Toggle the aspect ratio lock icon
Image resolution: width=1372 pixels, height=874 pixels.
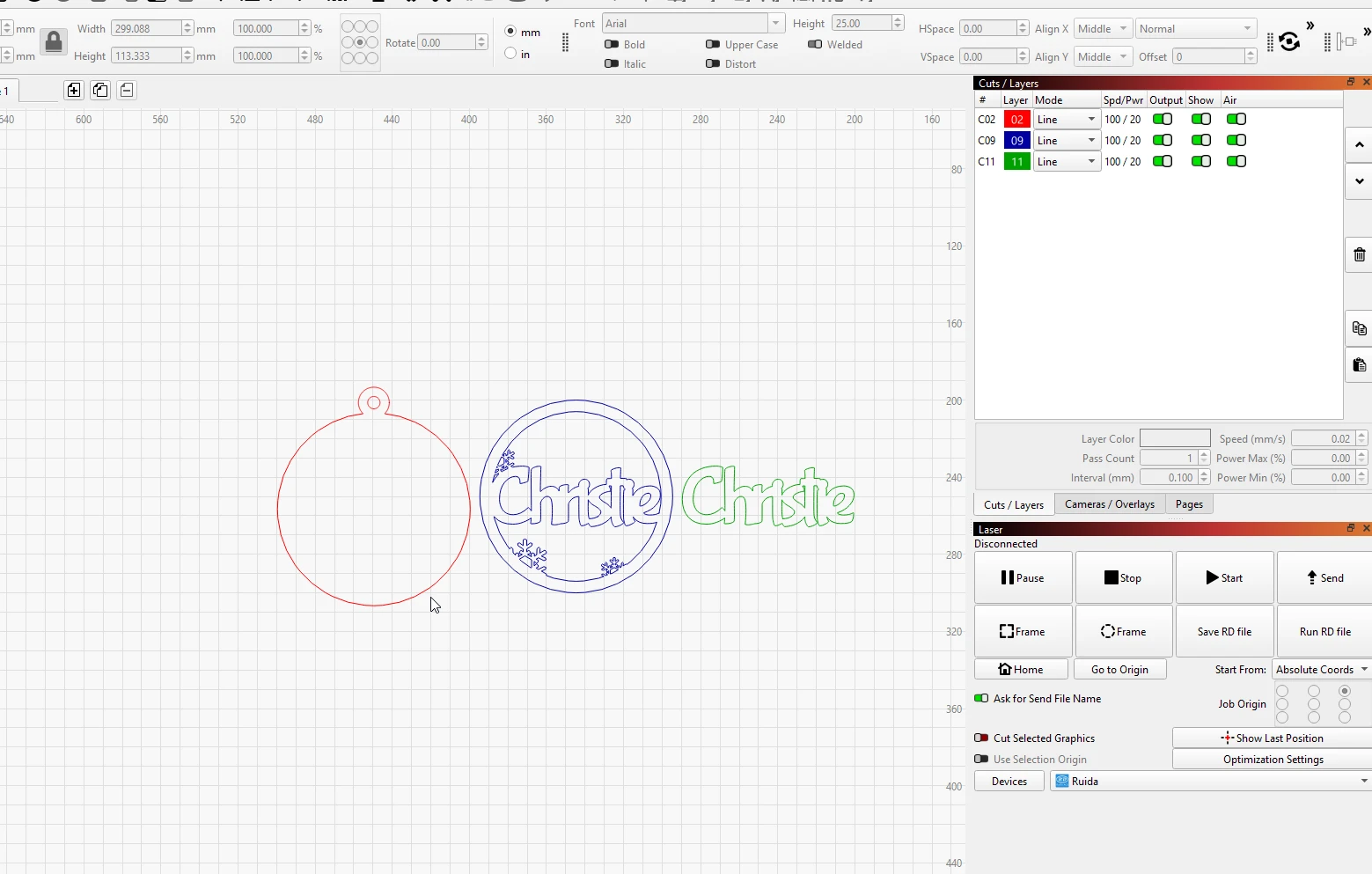click(54, 41)
